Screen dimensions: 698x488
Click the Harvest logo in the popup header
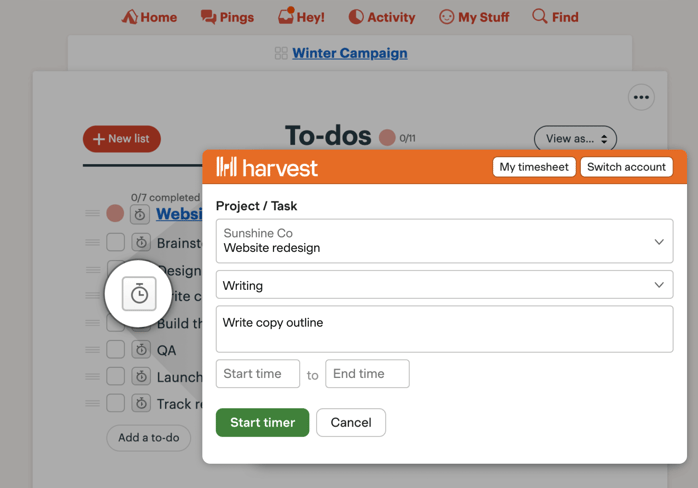click(267, 167)
